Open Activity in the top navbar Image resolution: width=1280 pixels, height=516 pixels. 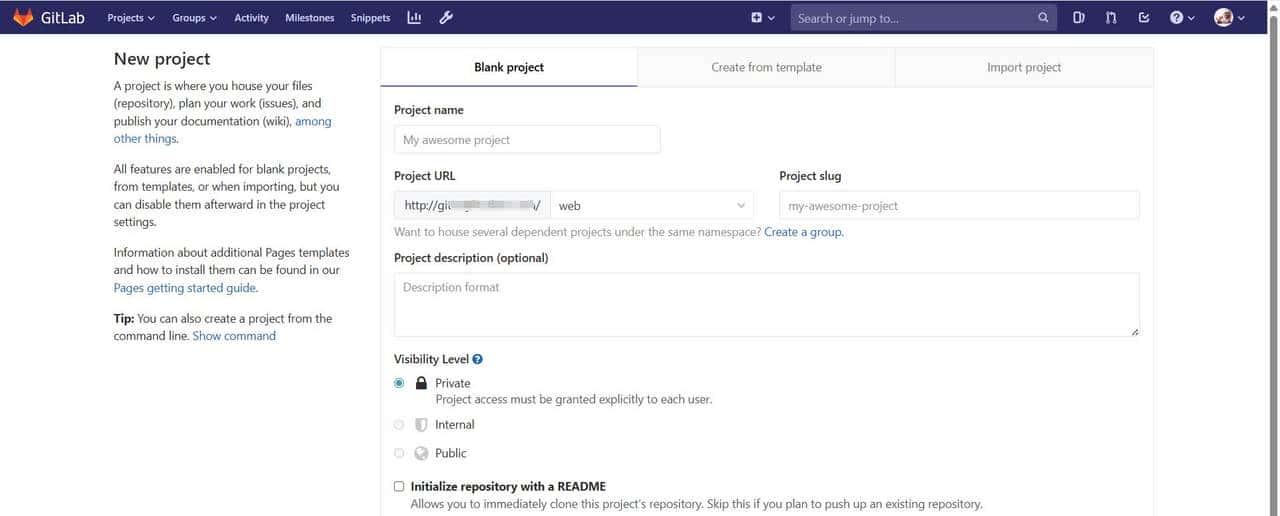click(x=251, y=17)
